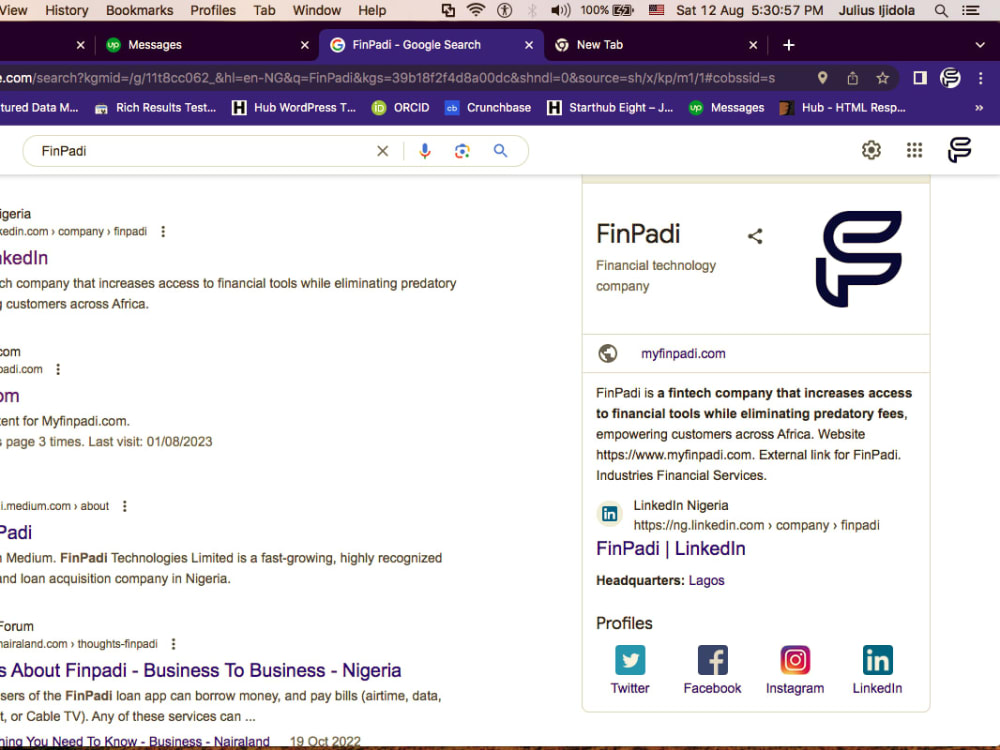Click the battery 100% status

coord(607,10)
